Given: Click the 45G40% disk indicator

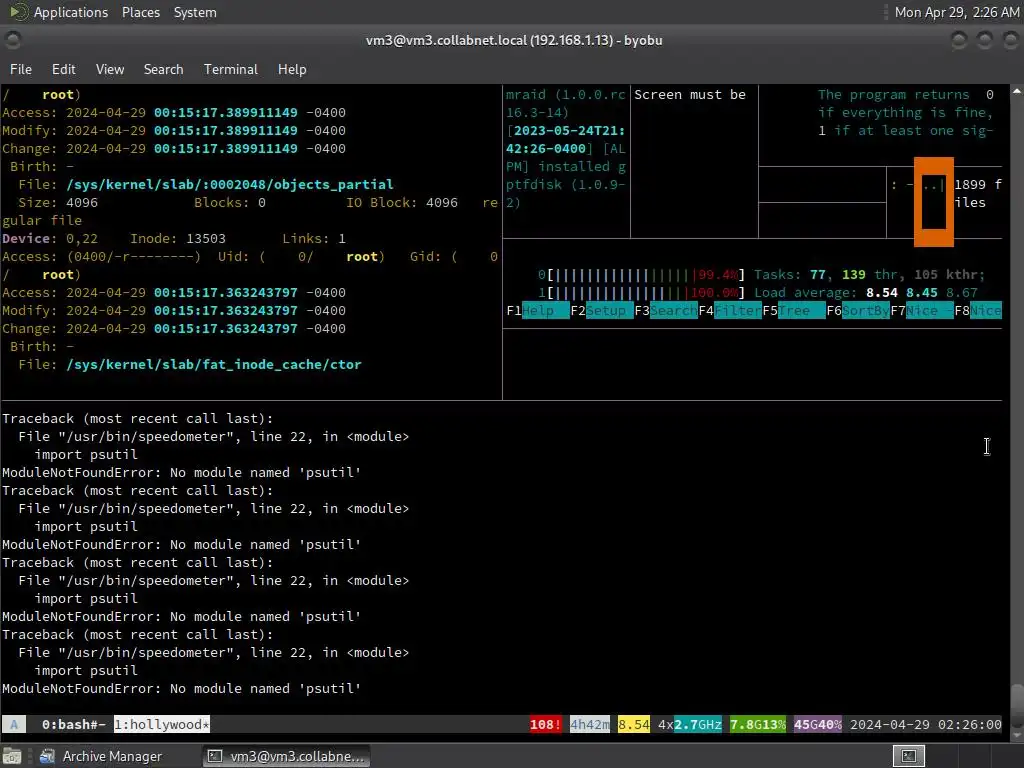Looking at the screenshot, I should click(818, 724).
